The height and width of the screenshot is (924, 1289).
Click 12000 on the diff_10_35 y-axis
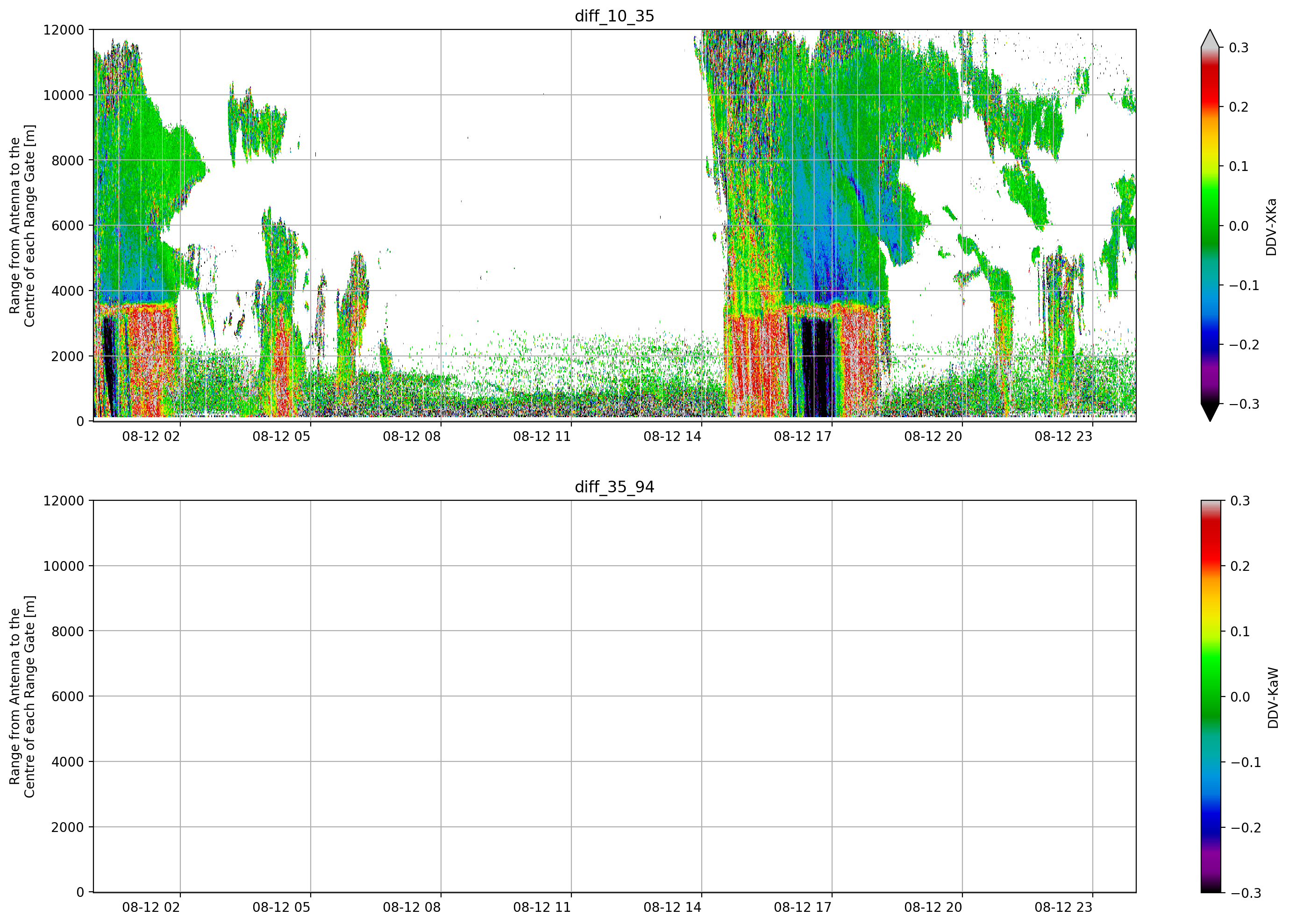[64, 29]
